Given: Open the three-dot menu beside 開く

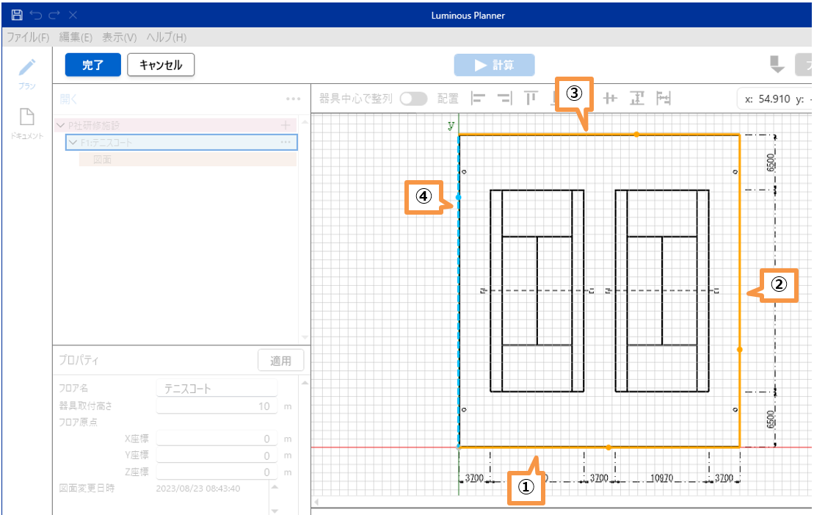Looking at the screenshot, I should click(x=293, y=99).
